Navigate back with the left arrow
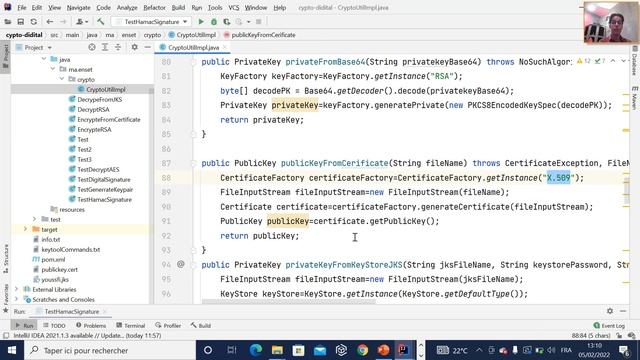The height and width of the screenshot is (360, 640). click(x=50, y=22)
